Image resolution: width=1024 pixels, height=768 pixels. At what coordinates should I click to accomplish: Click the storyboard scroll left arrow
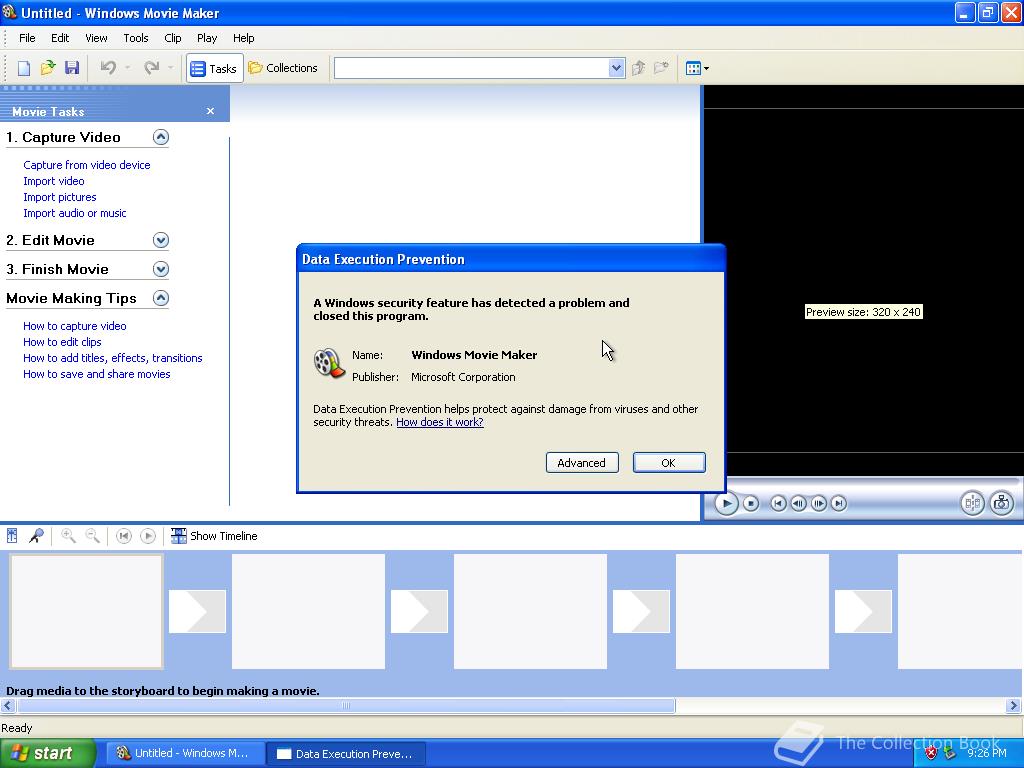click(8, 705)
